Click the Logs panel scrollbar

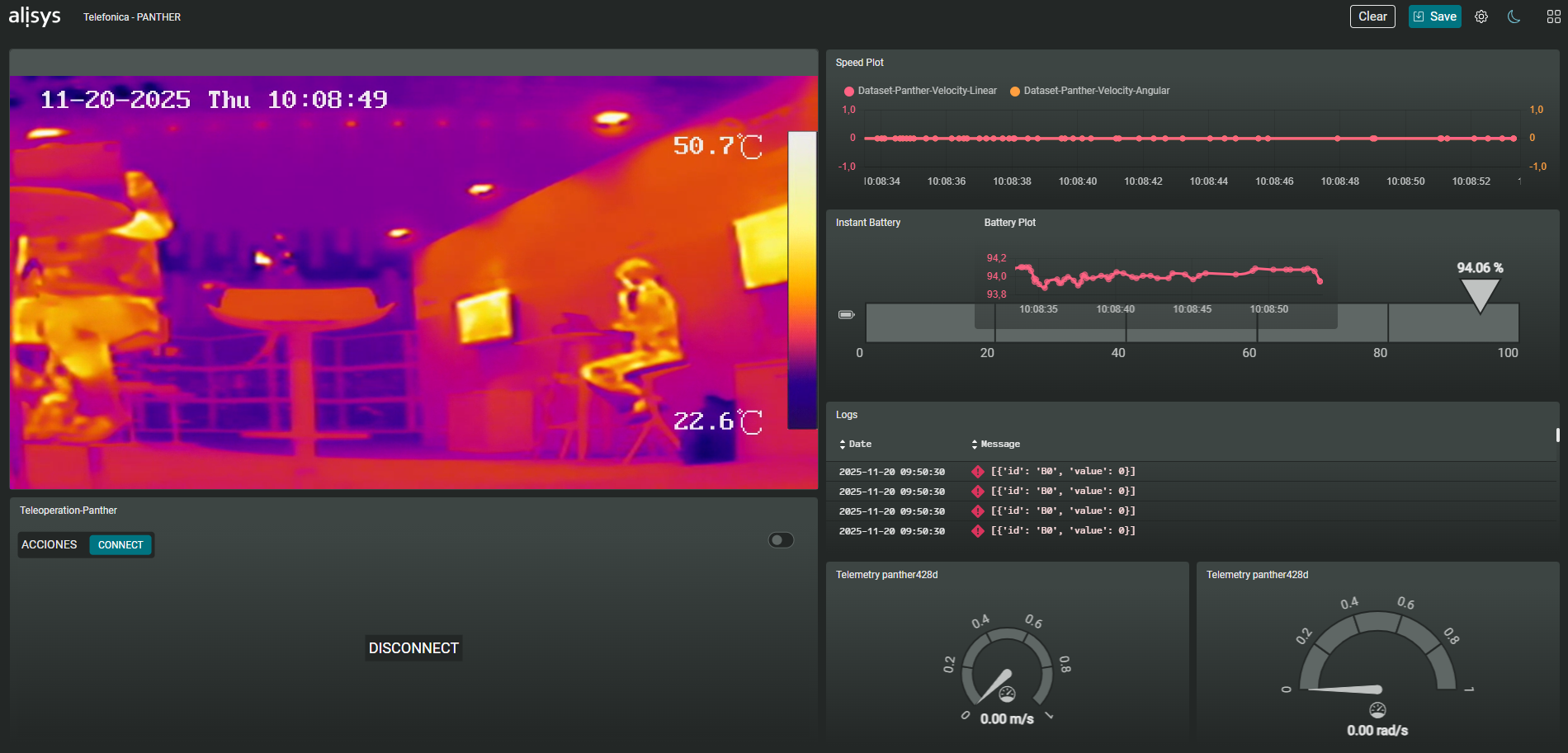point(1557,435)
